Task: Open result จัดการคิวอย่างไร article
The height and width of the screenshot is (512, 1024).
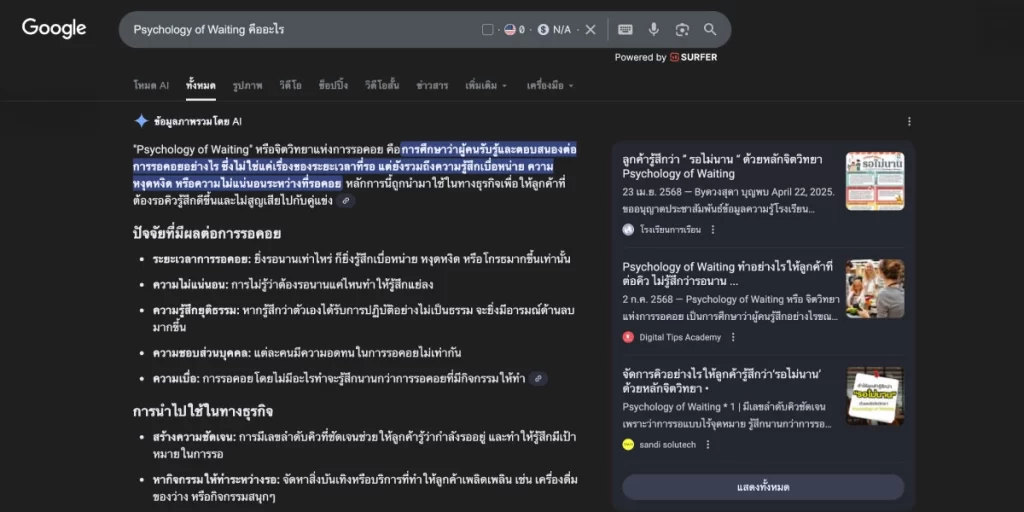Action: [x=722, y=381]
